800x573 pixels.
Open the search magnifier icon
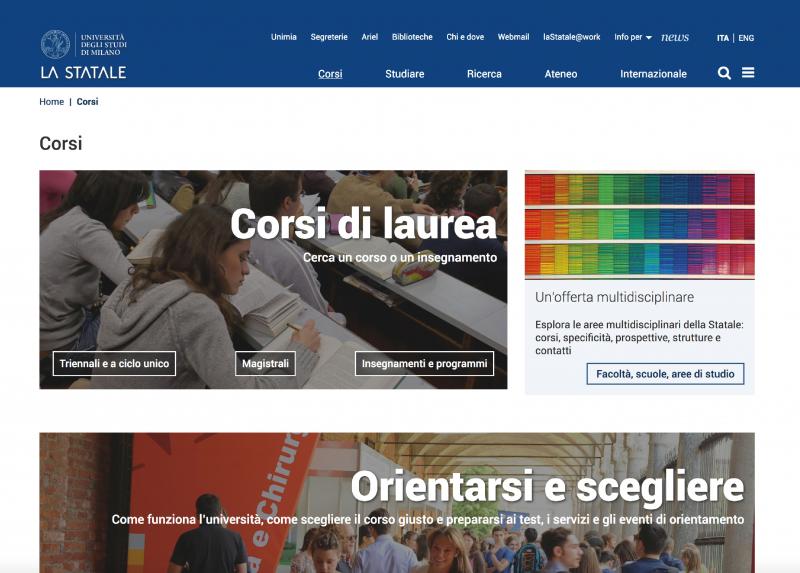(x=724, y=73)
